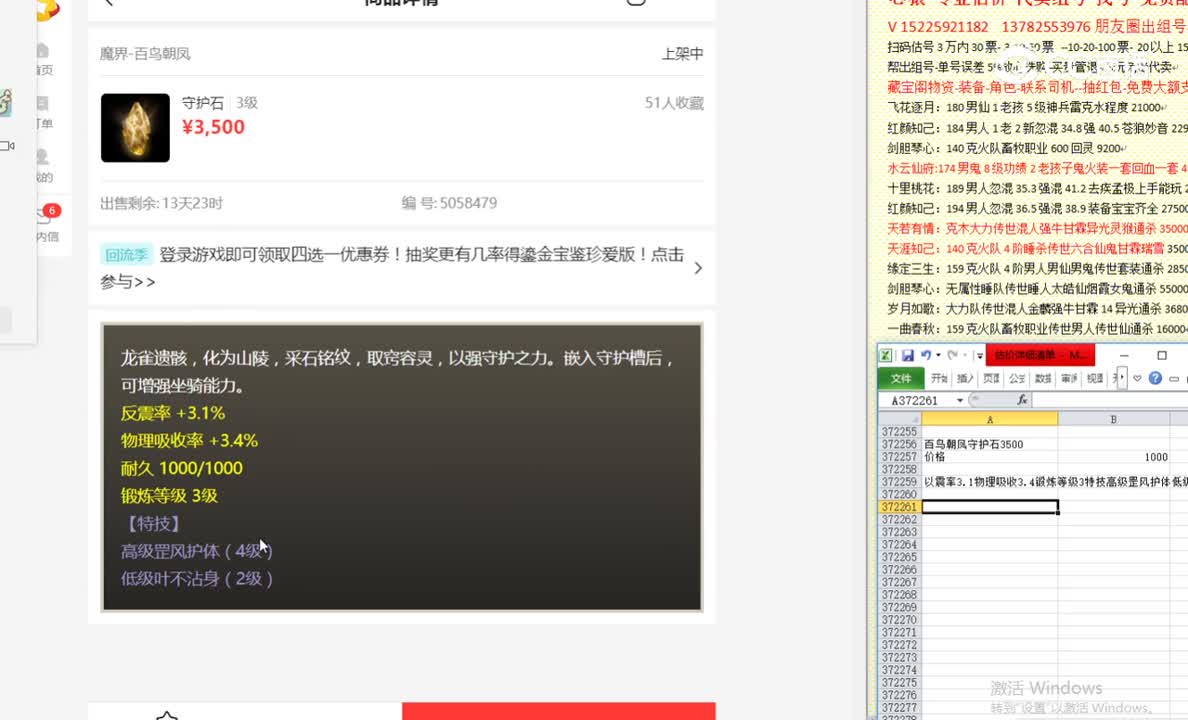
Task: Click into the Excel formula bar
Action: click(x=1110, y=400)
